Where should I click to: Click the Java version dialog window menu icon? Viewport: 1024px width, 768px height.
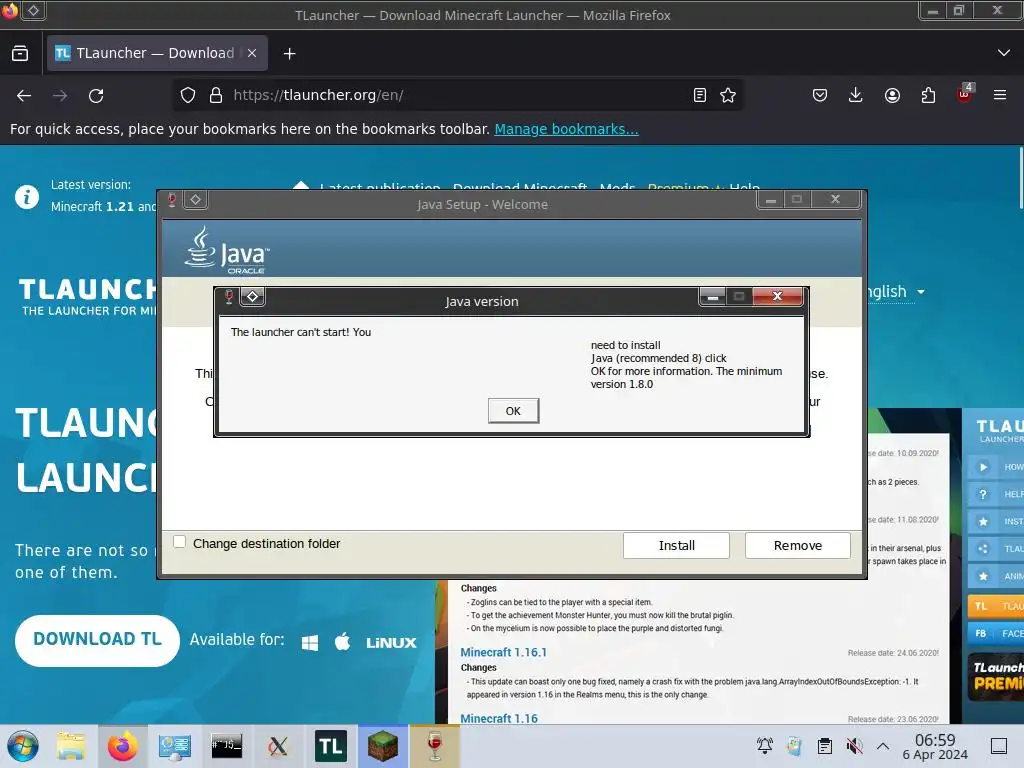tap(253, 297)
